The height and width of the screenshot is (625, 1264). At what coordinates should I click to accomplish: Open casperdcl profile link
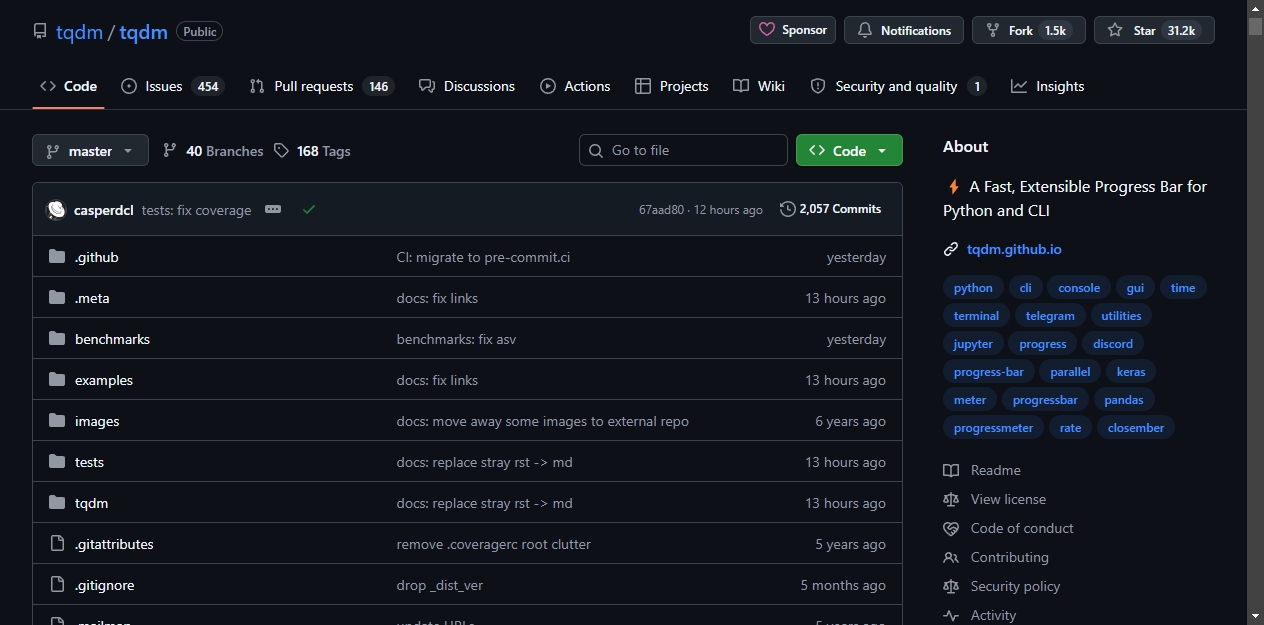click(104, 210)
